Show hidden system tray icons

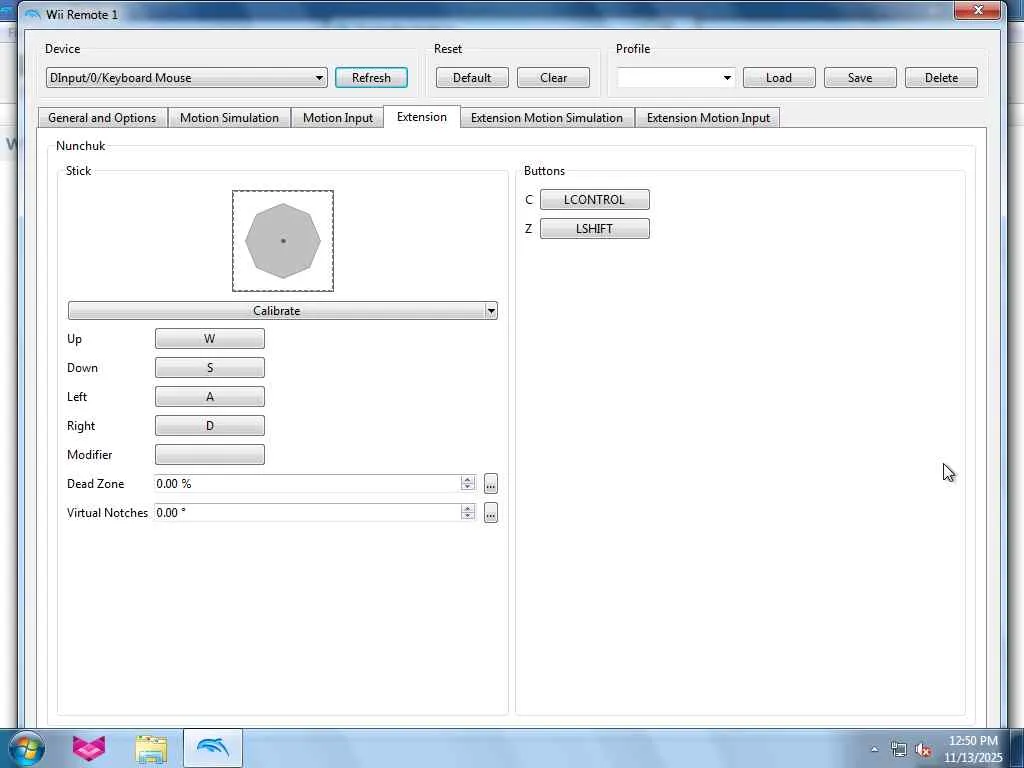pos(874,749)
